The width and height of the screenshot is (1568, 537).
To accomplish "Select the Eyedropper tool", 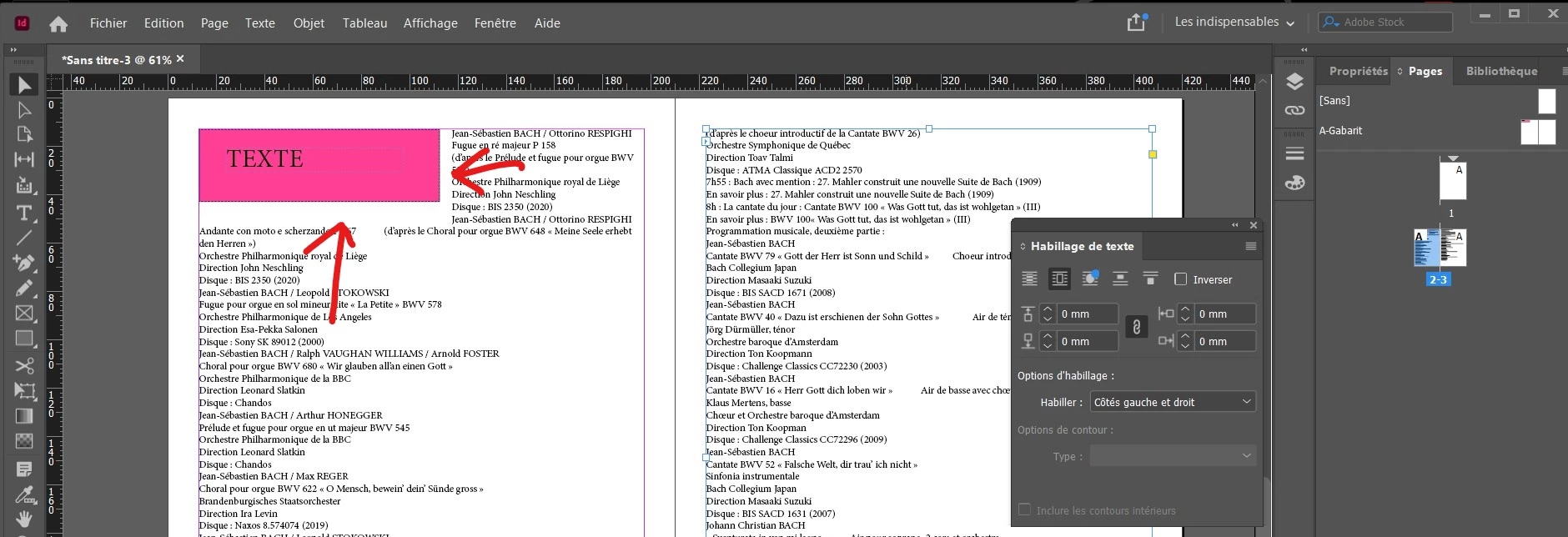I will pos(24,494).
